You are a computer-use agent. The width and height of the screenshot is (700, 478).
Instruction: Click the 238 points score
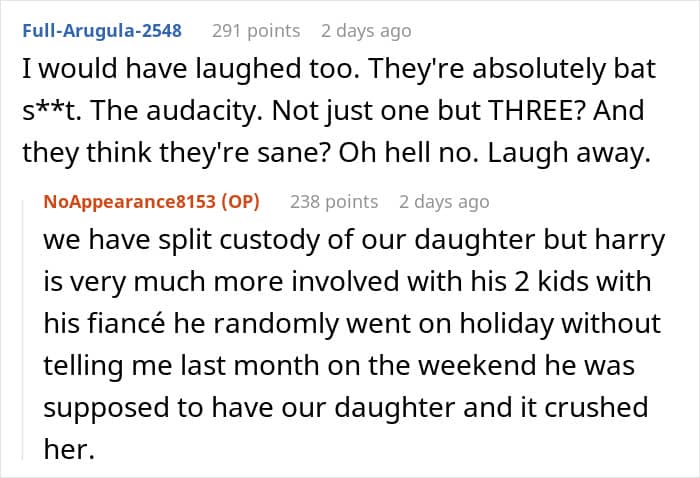click(334, 202)
